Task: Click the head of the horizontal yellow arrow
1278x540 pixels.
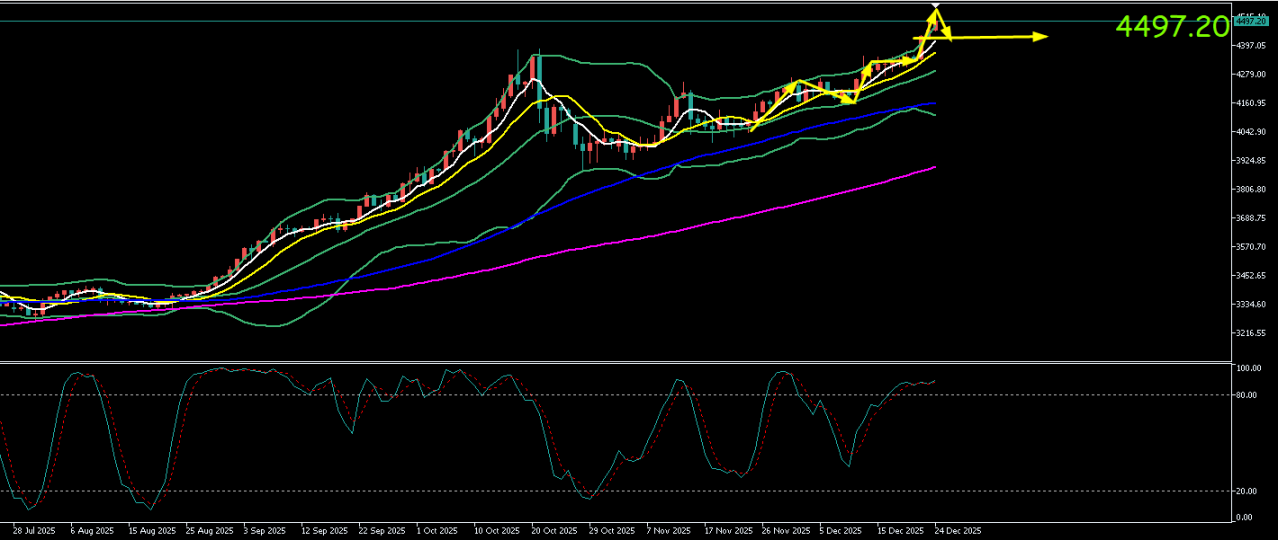Action: click(x=1042, y=37)
